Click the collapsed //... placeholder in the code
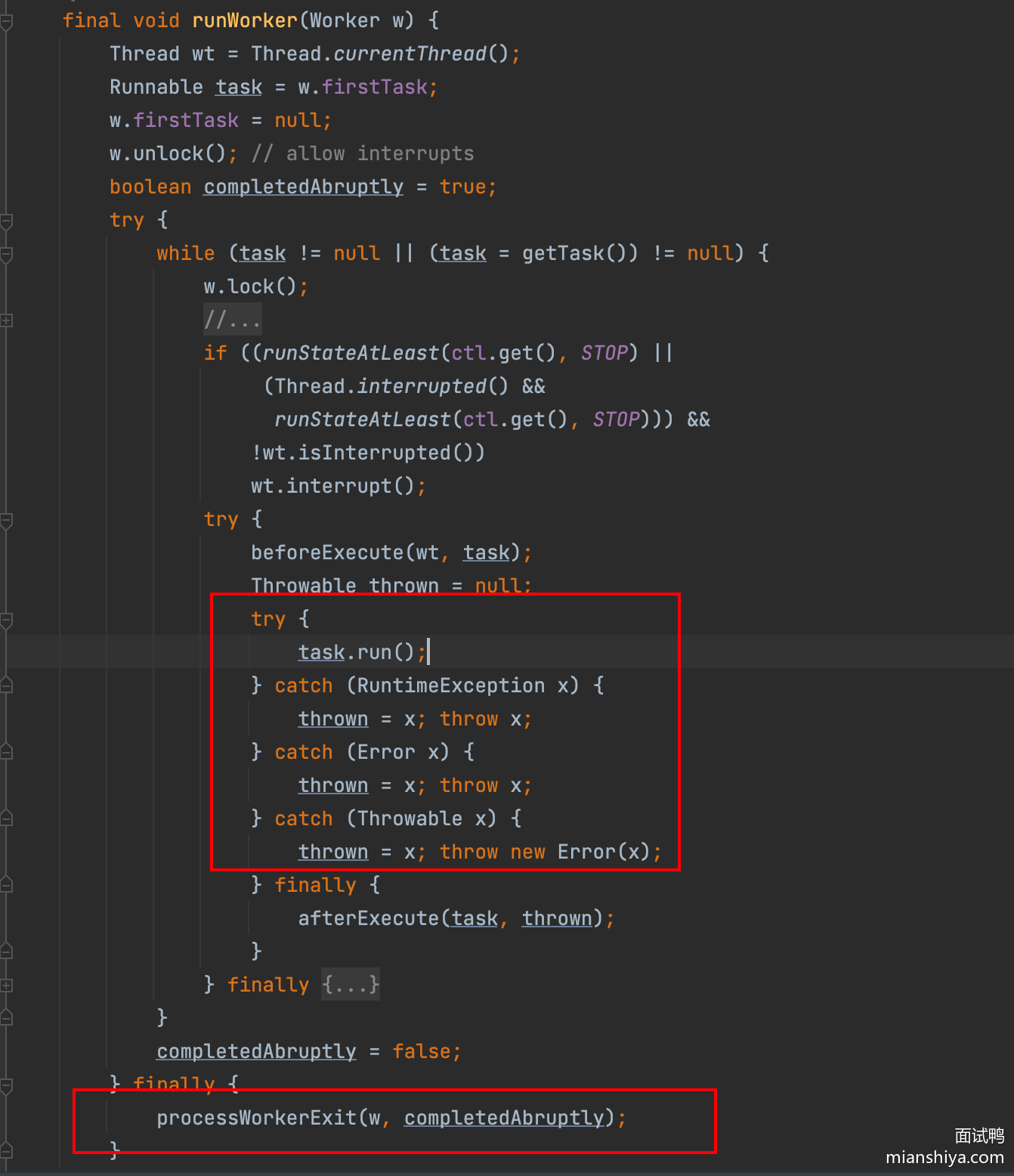 pyautogui.click(x=232, y=320)
